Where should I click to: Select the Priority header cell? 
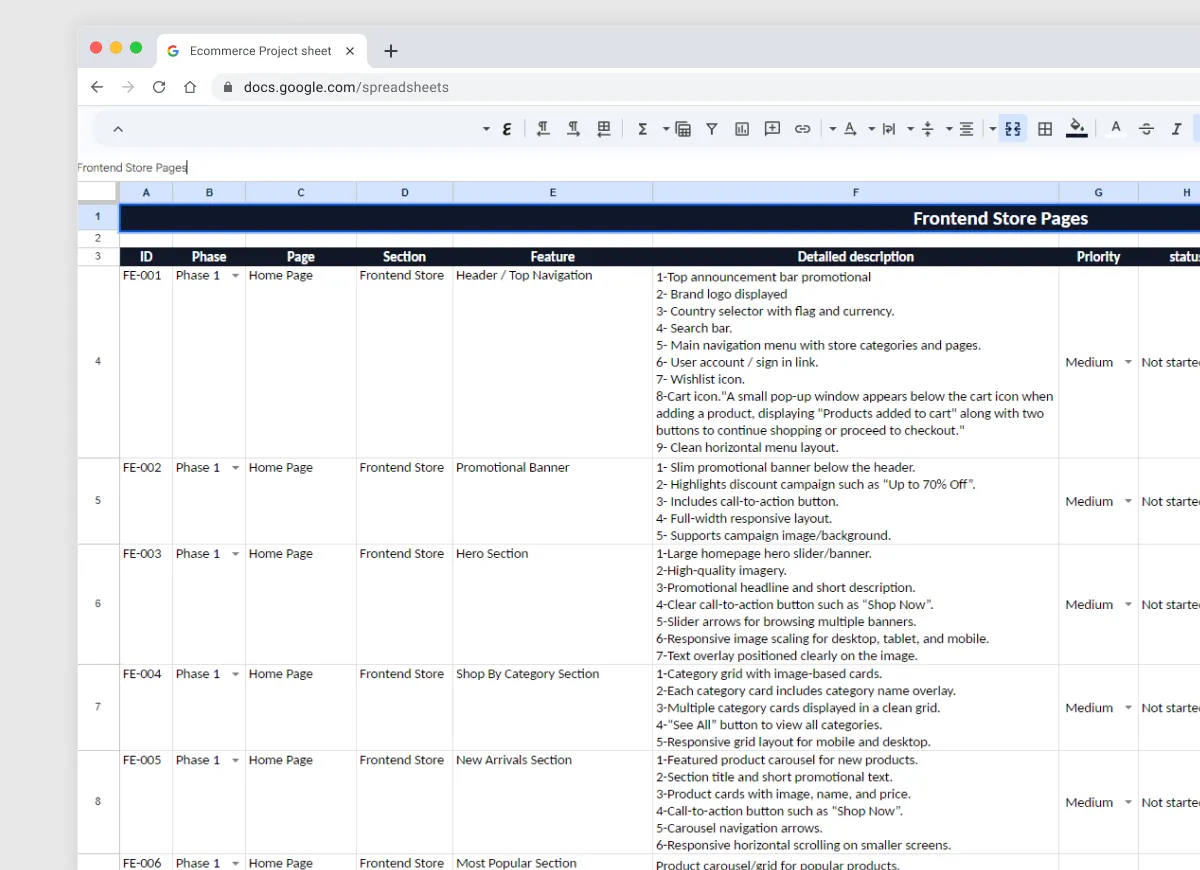pyautogui.click(x=1099, y=257)
